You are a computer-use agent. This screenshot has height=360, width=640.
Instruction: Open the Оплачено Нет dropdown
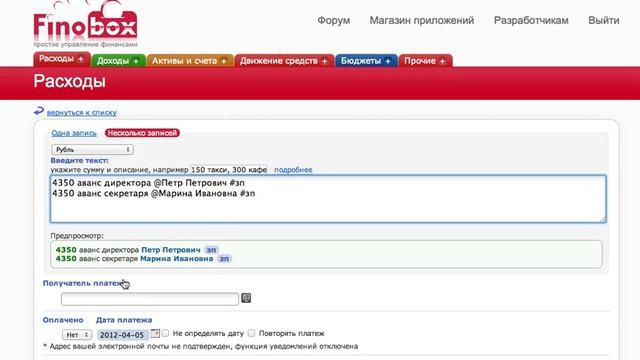77,335
